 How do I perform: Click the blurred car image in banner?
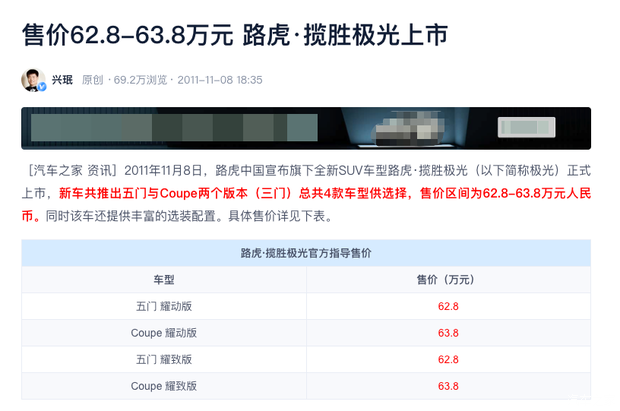point(408,129)
